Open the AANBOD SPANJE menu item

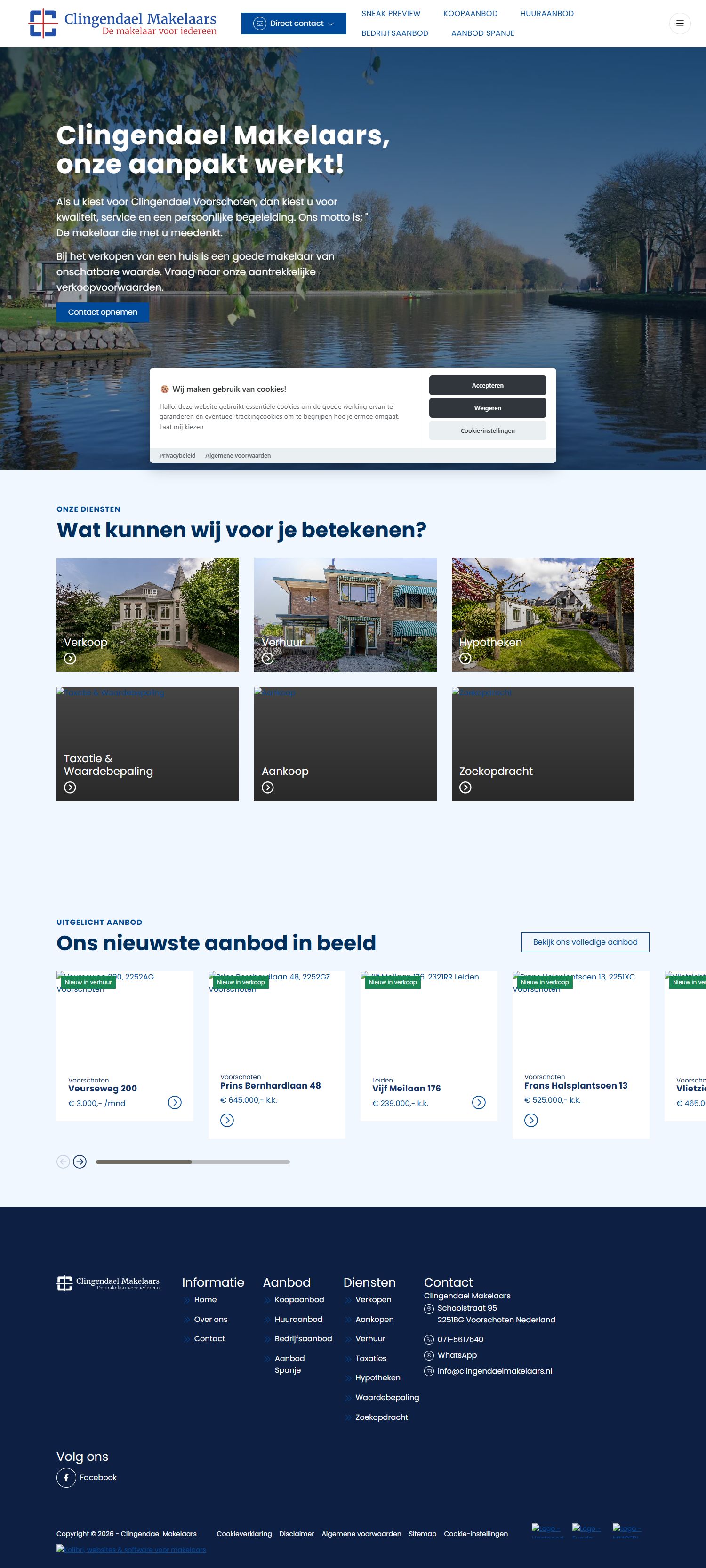[x=482, y=33]
